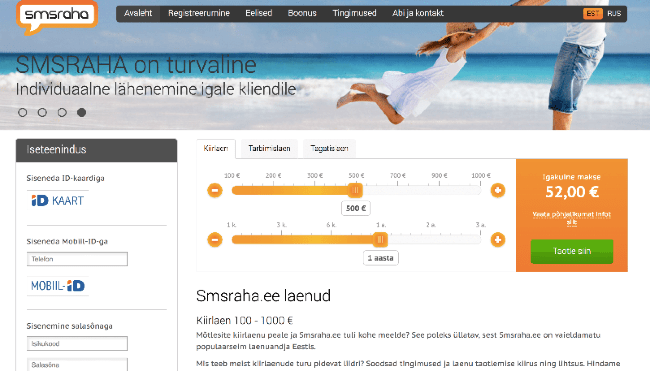Click the 52,00 € monthly payment value
Viewport: 650px width, 371px height.
coord(572,192)
